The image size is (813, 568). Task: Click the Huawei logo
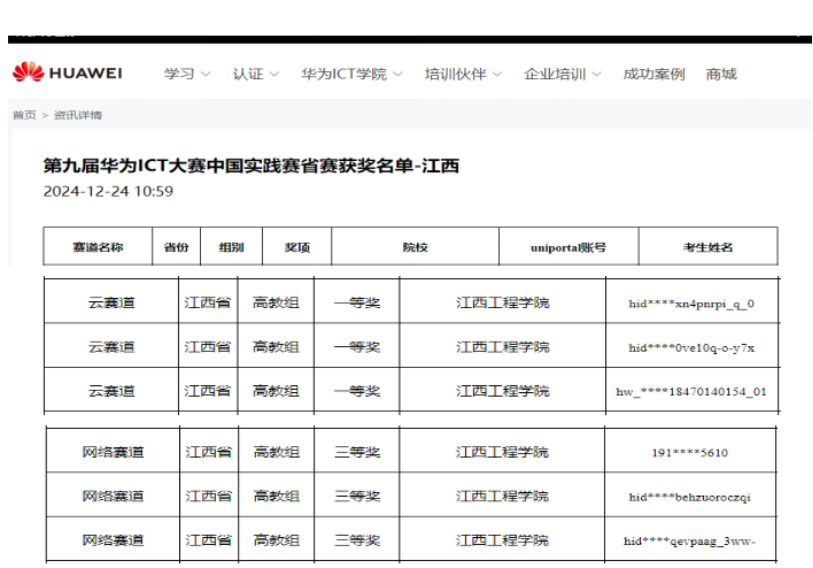pyautogui.click(x=67, y=73)
